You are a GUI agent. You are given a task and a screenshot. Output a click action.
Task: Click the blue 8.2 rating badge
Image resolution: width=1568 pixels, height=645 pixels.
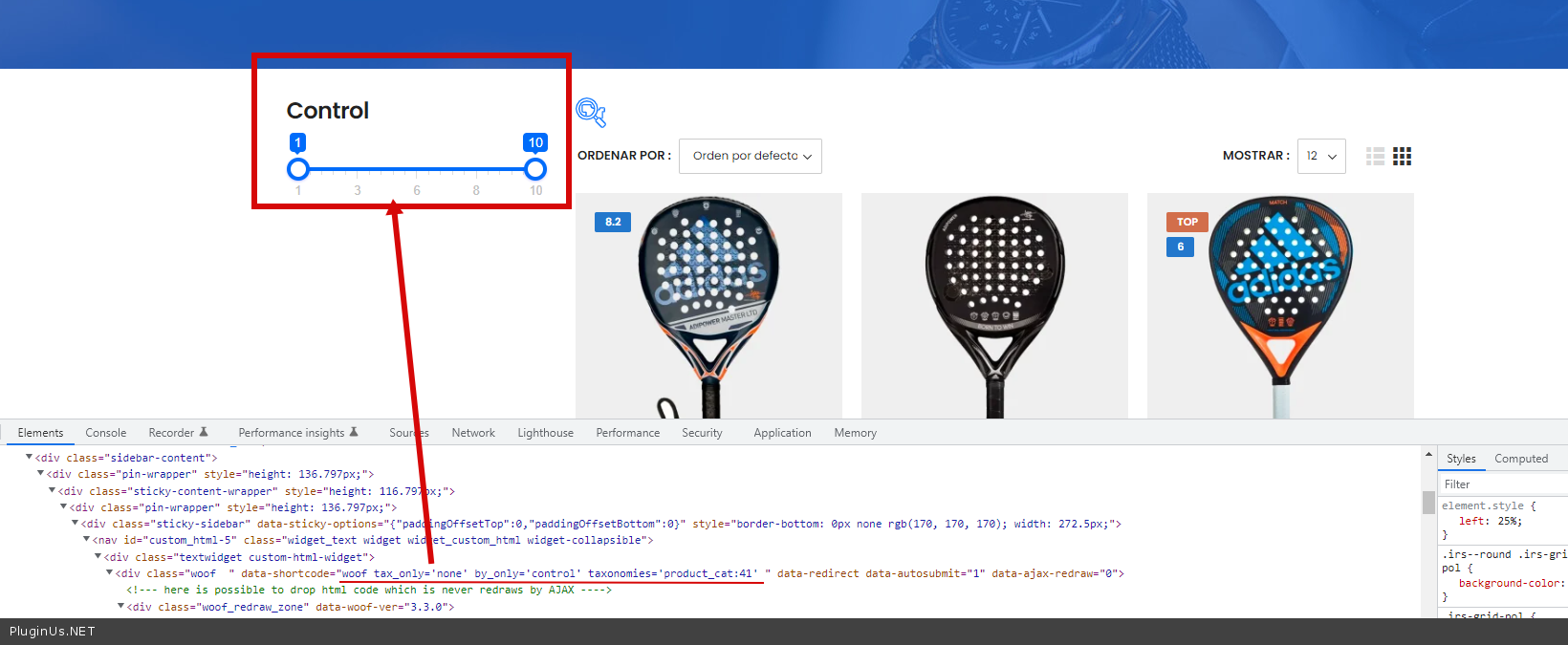click(x=613, y=222)
